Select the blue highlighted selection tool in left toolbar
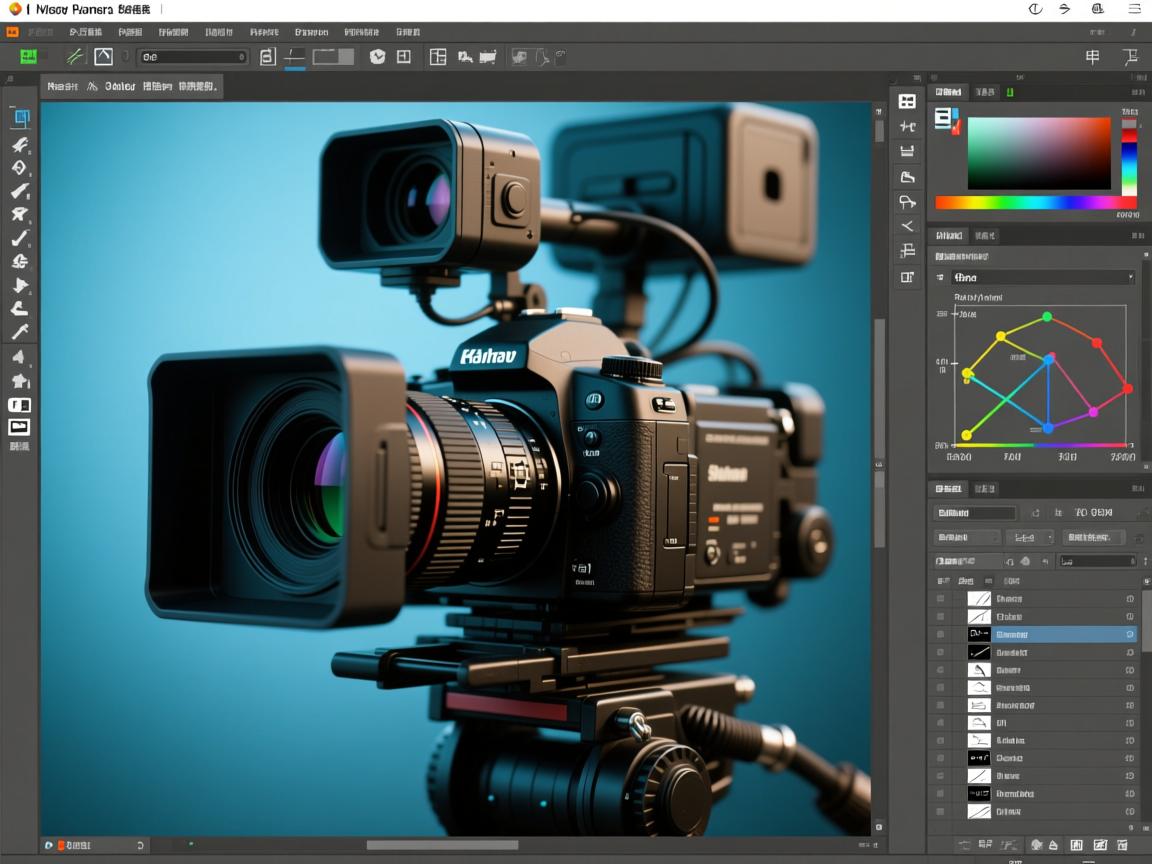The image size is (1152, 864). pyautogui.click(x=20, y=118)
